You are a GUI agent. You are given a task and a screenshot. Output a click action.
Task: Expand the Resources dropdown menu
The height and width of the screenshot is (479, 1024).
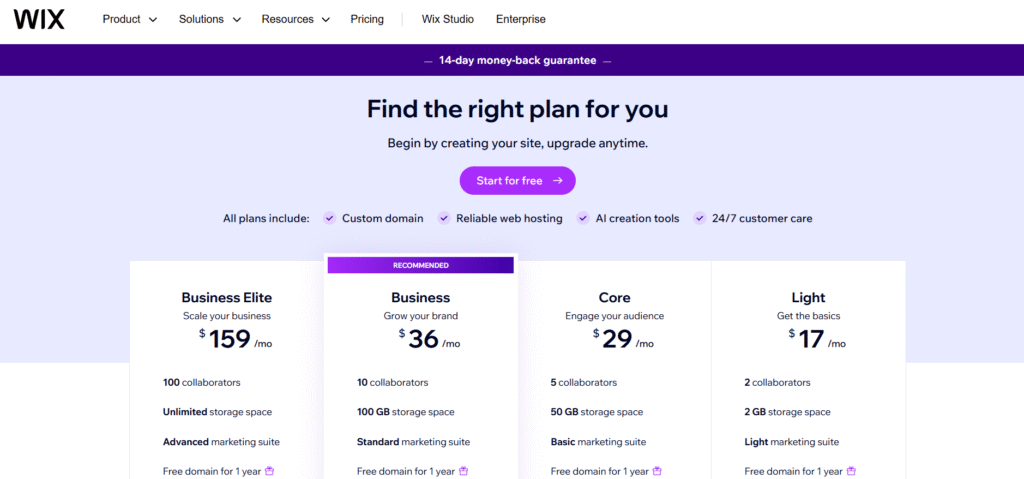click(295, 19)
